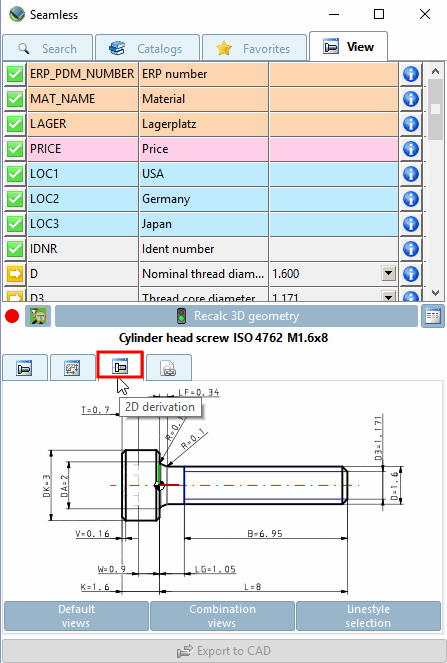Click the Recalc 3D geometry button

click(236, 316)
